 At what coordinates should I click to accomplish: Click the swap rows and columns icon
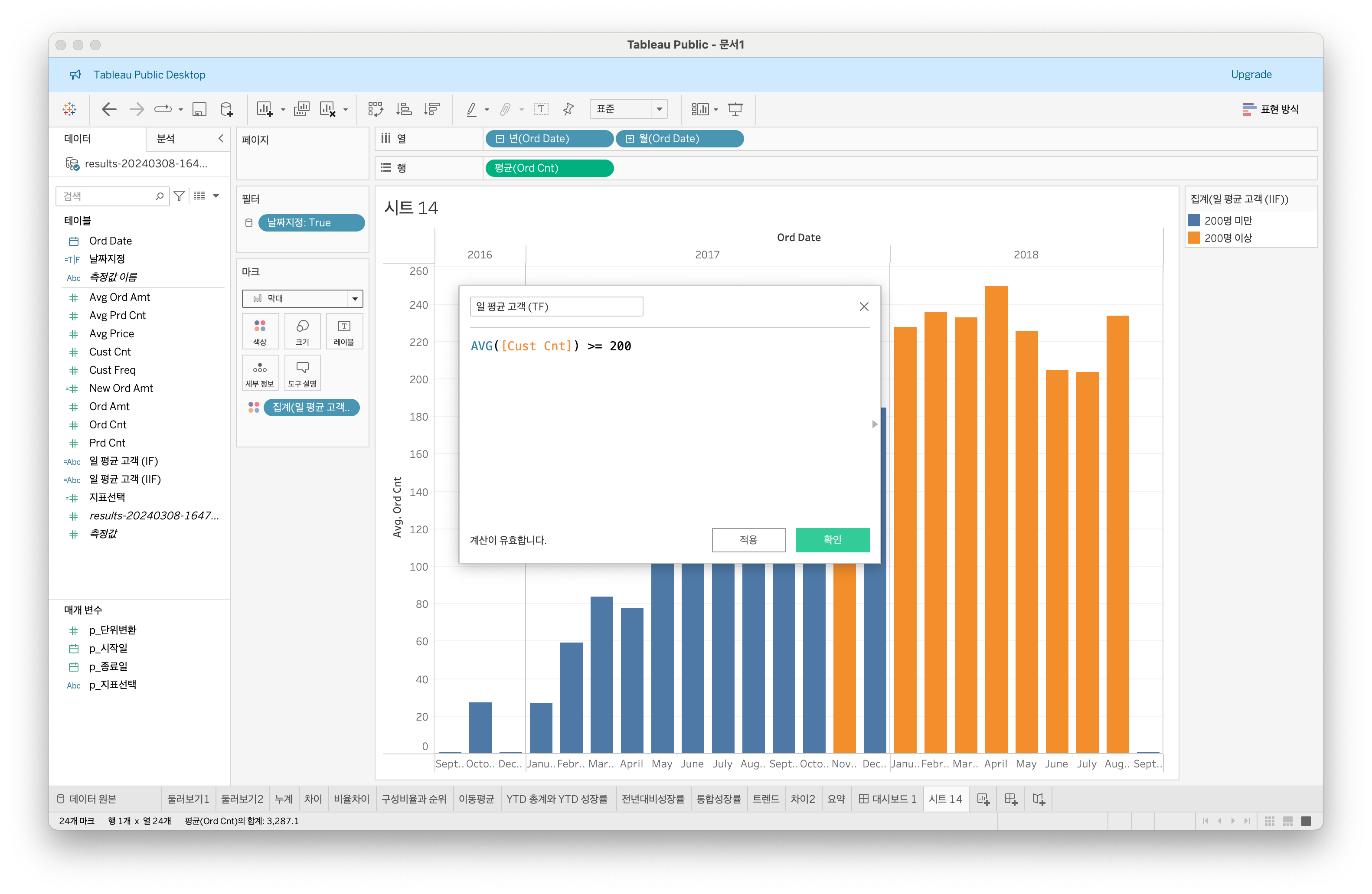[x=376, y=109]
